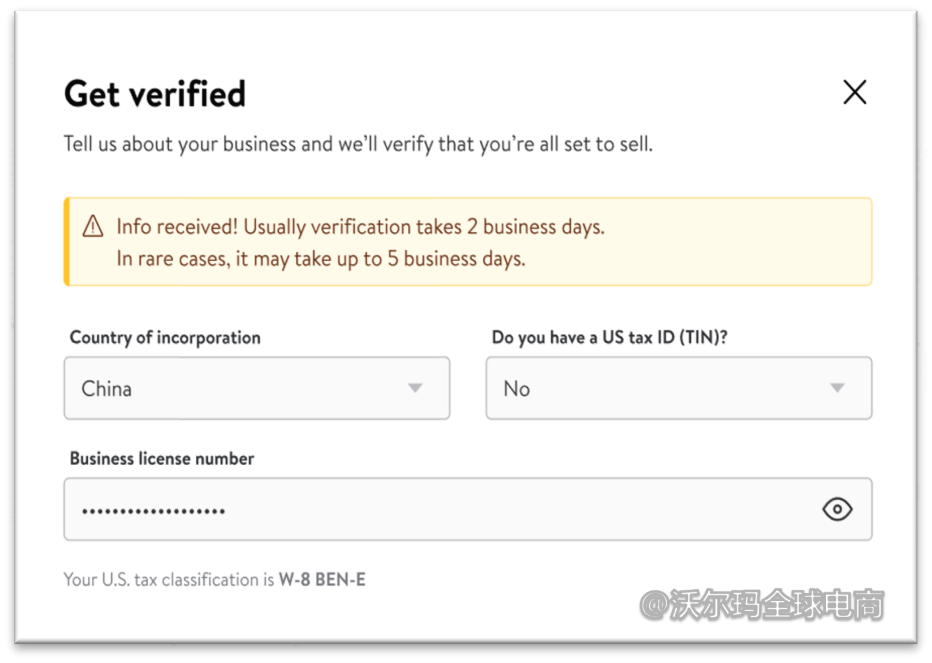Screen dimensions: 932x663
Task: Click the alert icon next to verification message
Action: [x=92, y=226]
